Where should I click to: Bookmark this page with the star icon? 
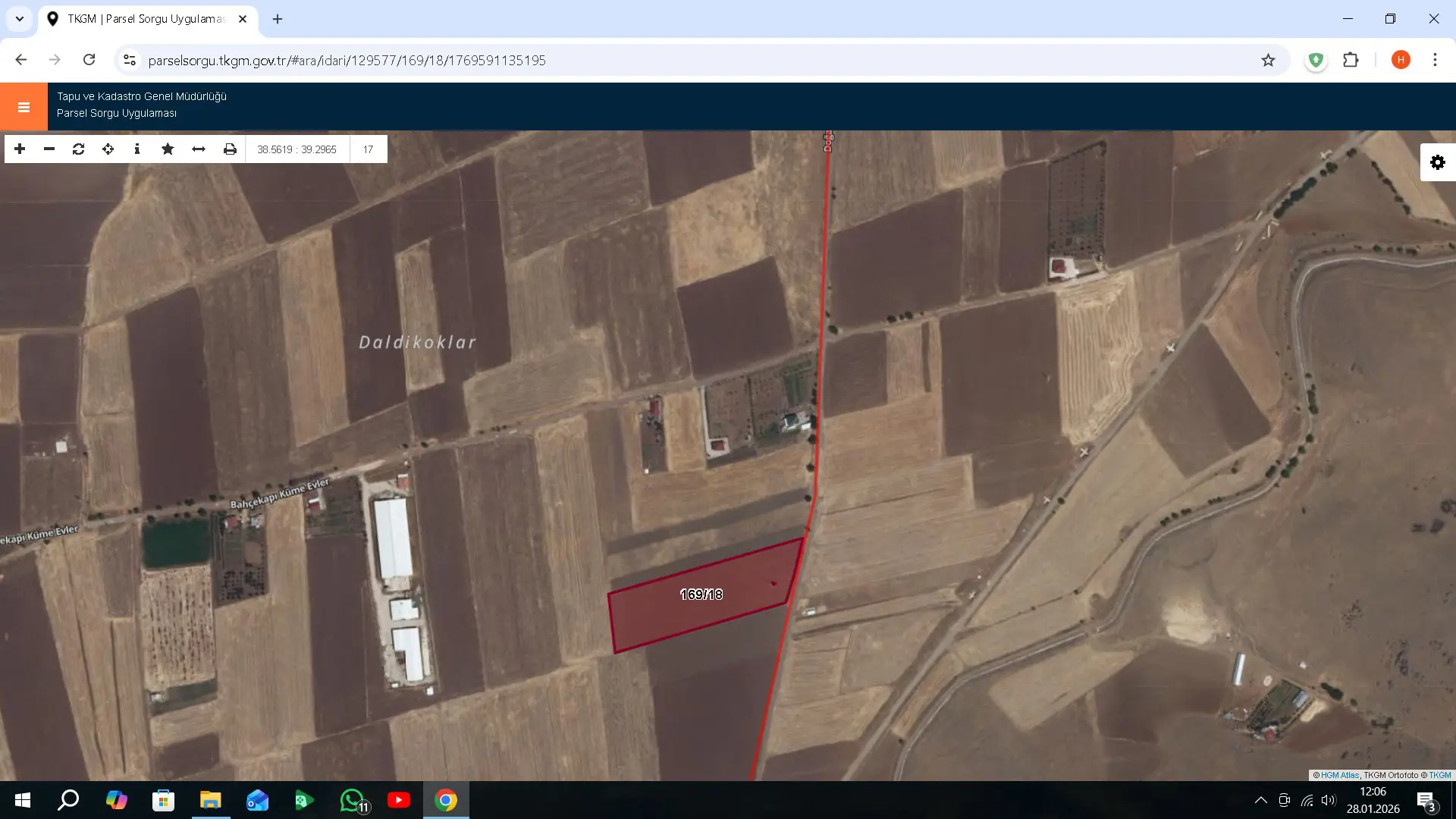[1268, 61]
